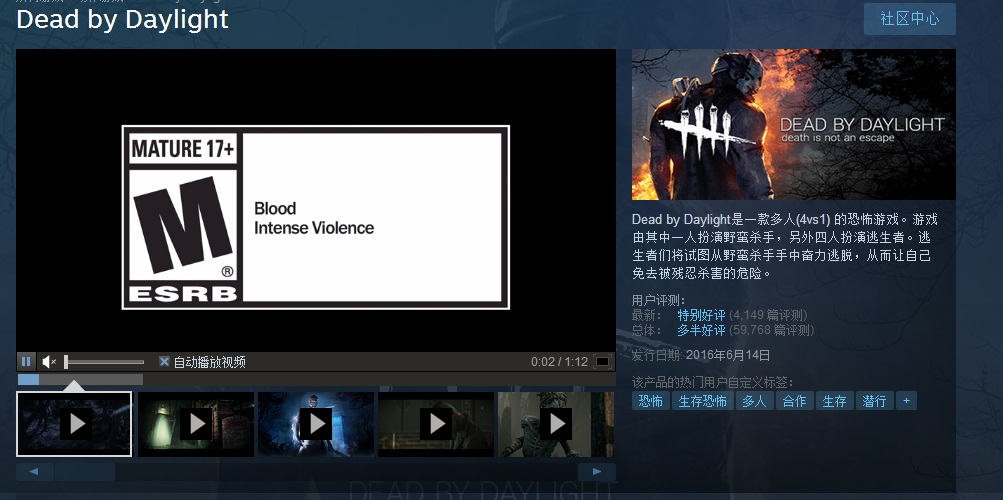This screenshot has height=500, width=1003.
Task: Click the ESRB Mature 17+ video frame
Action: coord(315,200)
